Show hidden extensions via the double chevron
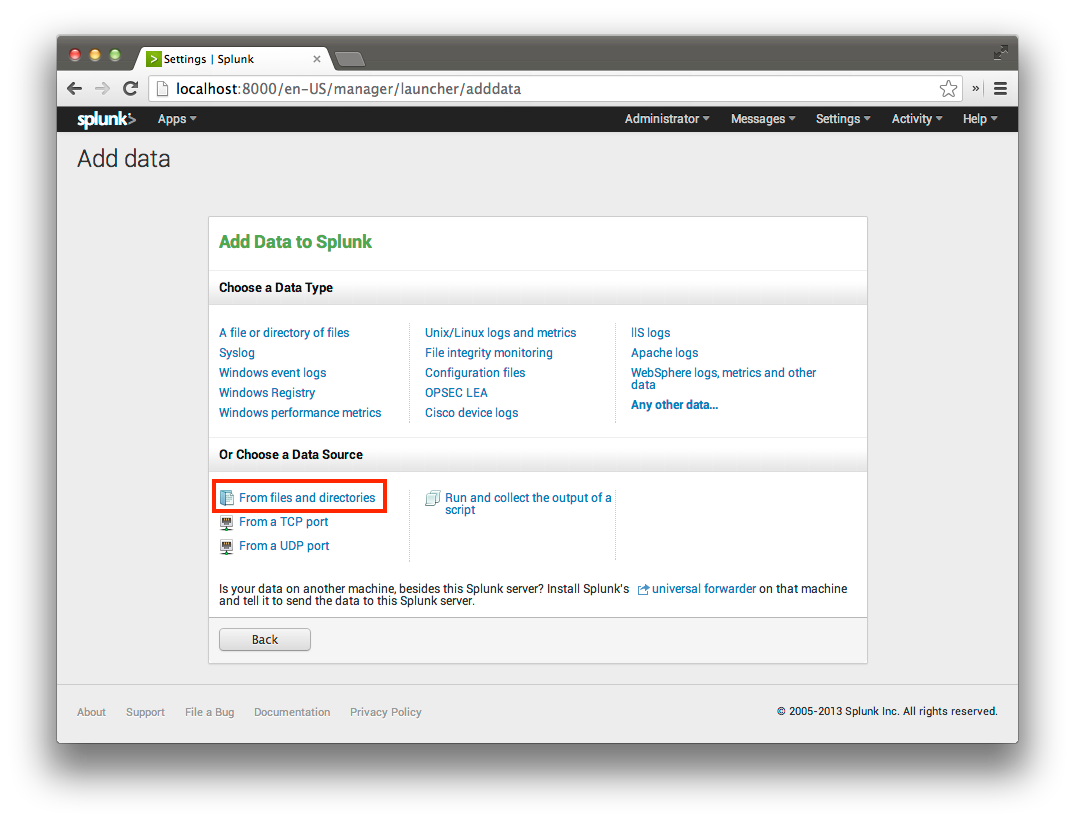 [x=975, y=88]
